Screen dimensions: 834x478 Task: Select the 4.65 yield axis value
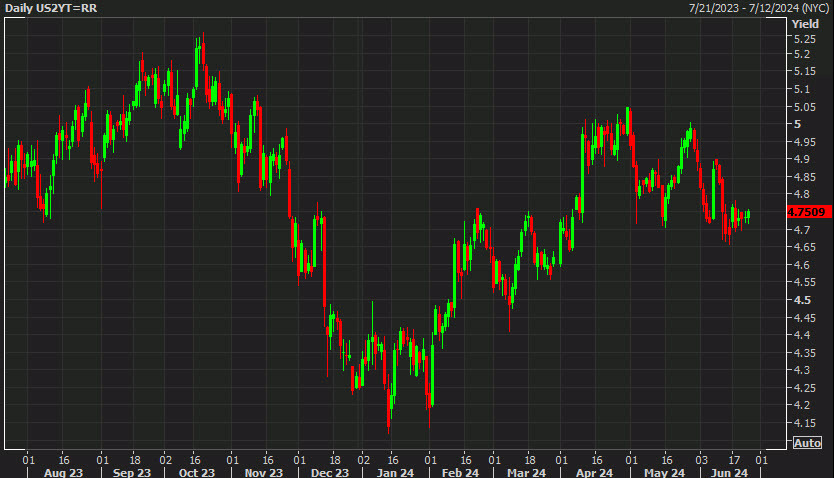tap(805, 247)
